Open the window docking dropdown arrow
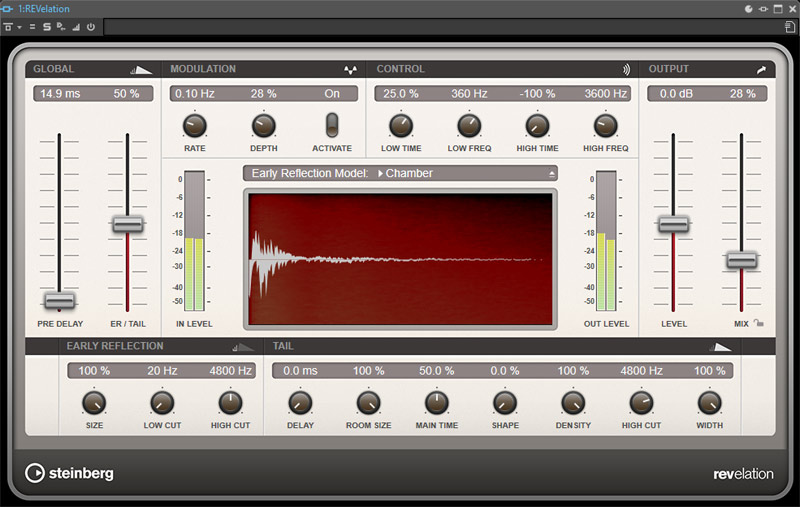 [x=19, y=27]
